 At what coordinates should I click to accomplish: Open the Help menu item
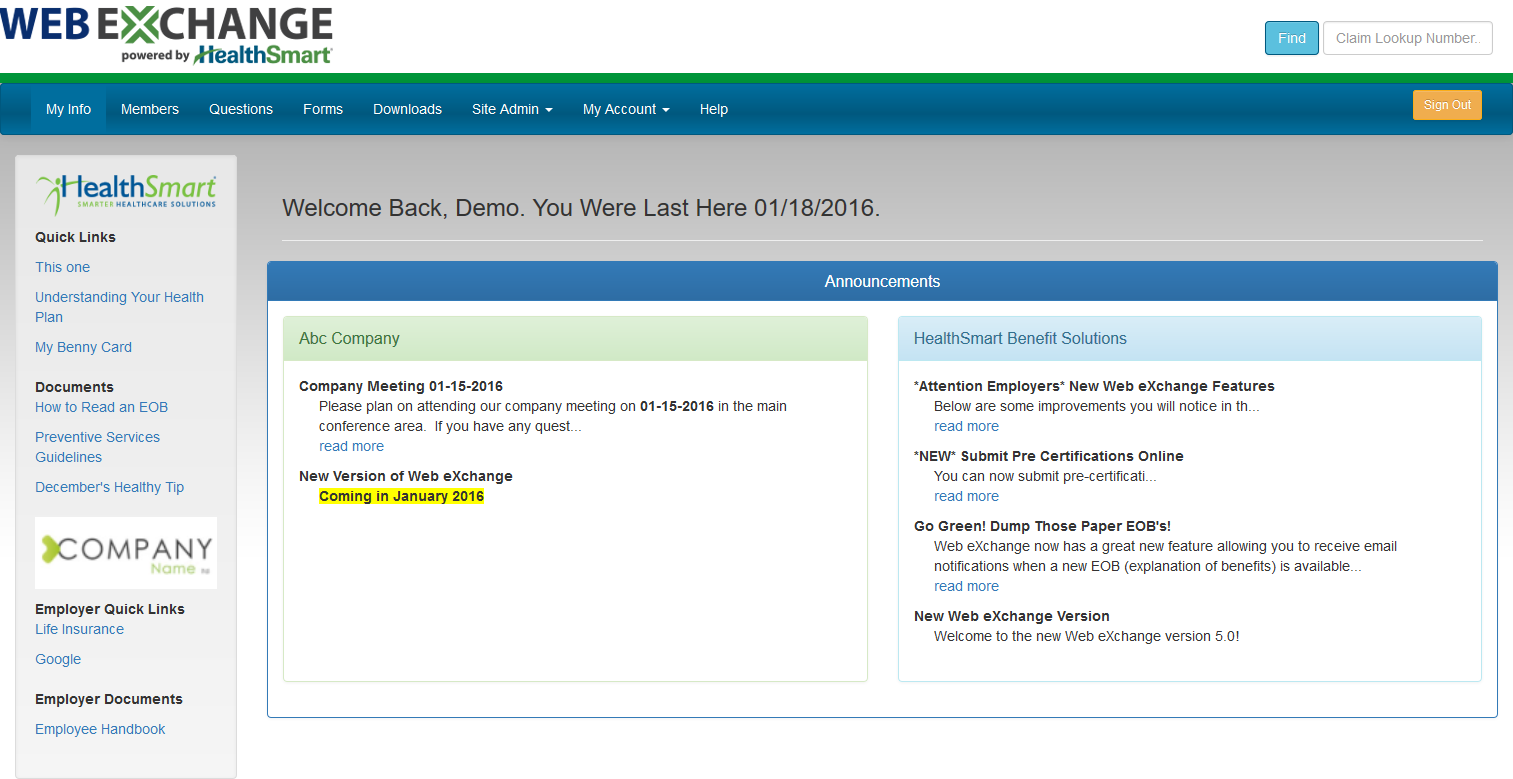pos(714,109)
